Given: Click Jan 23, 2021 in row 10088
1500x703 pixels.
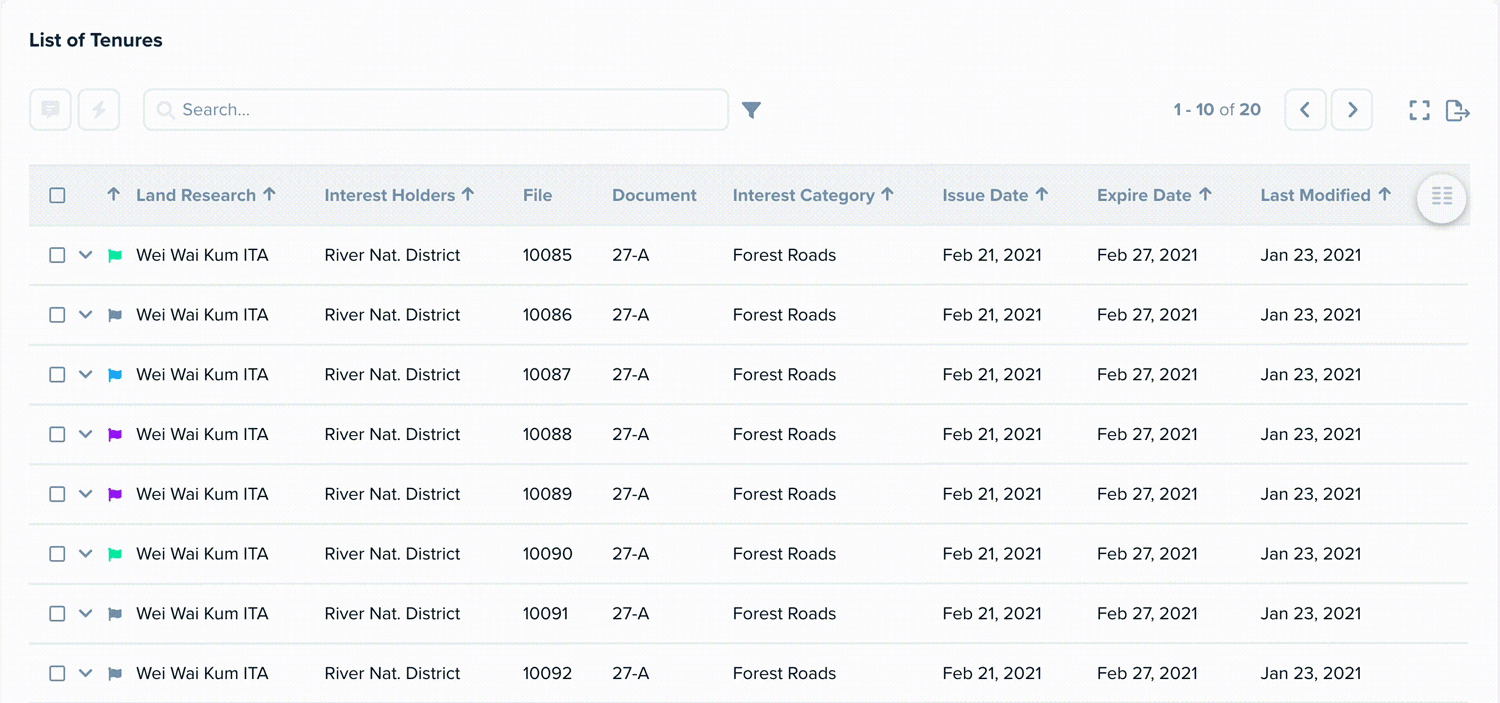Looking at the screenshot, I should pos(1311,435).
